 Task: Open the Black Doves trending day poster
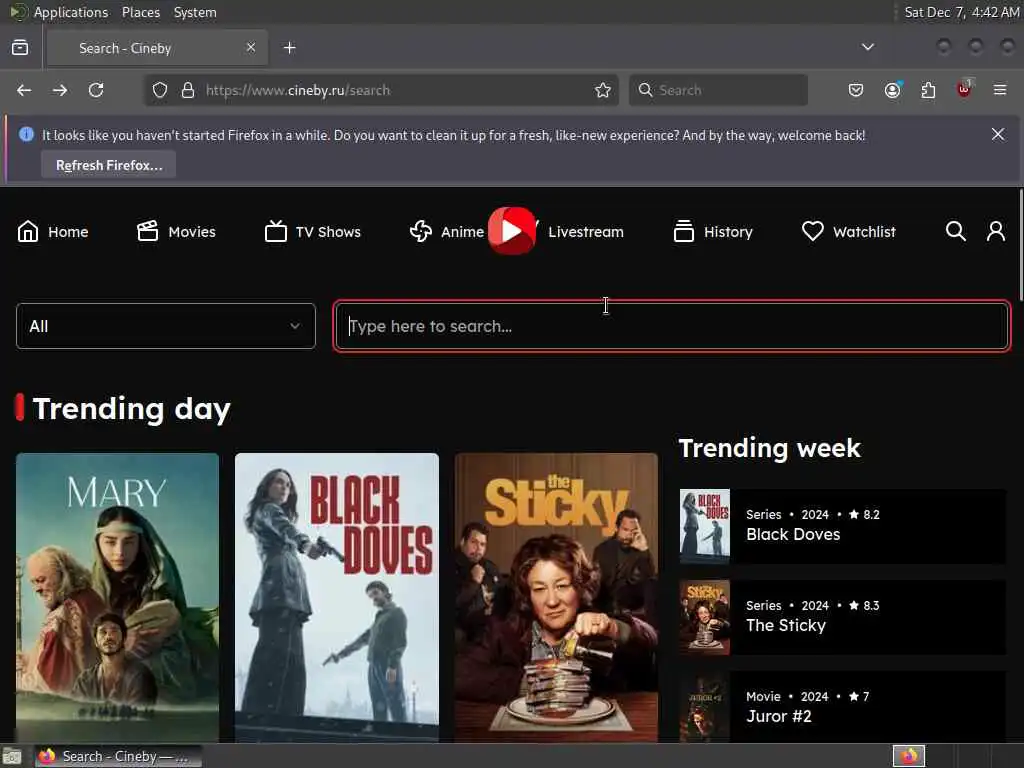pos(337,597)
